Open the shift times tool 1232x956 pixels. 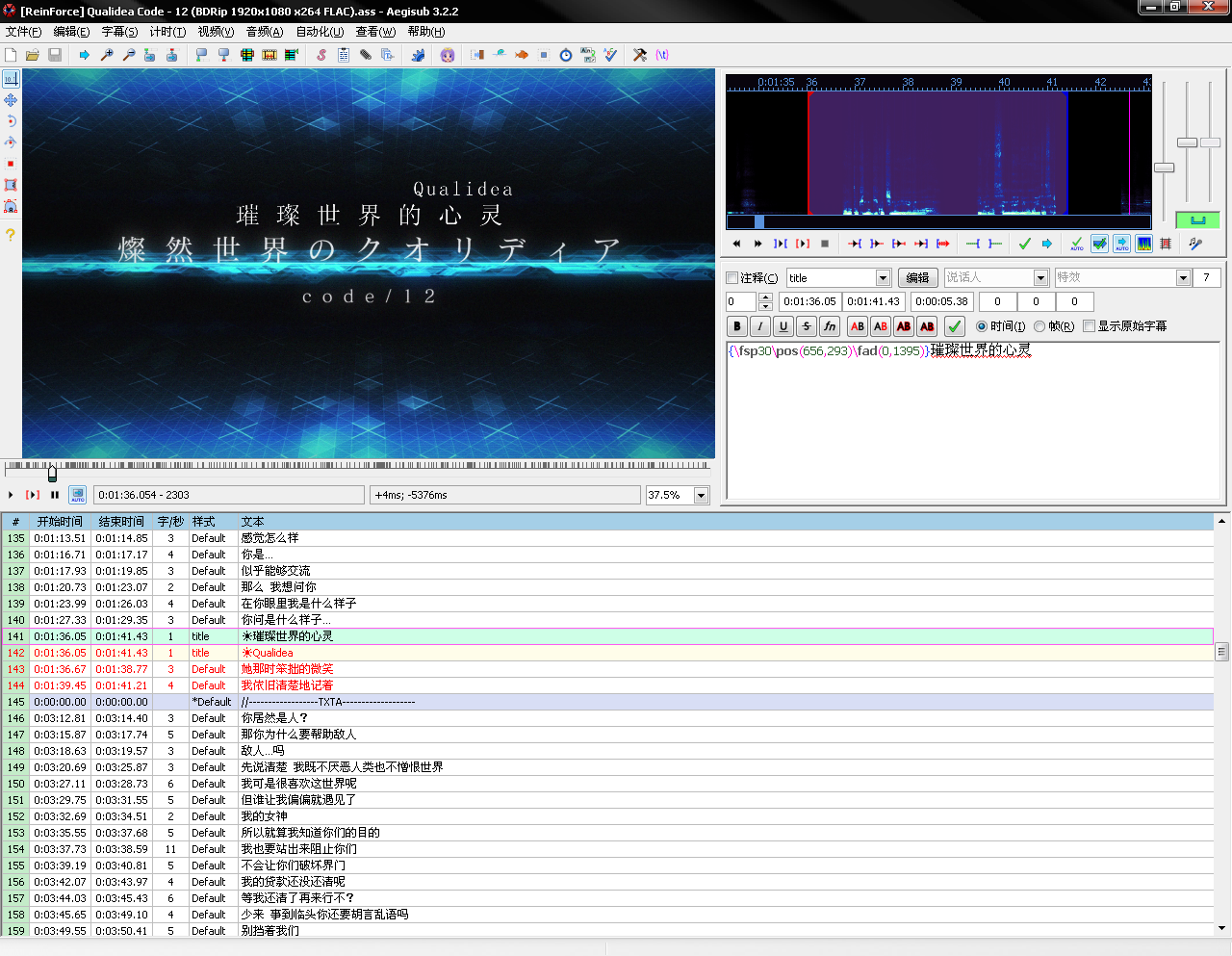pos(477,55)
